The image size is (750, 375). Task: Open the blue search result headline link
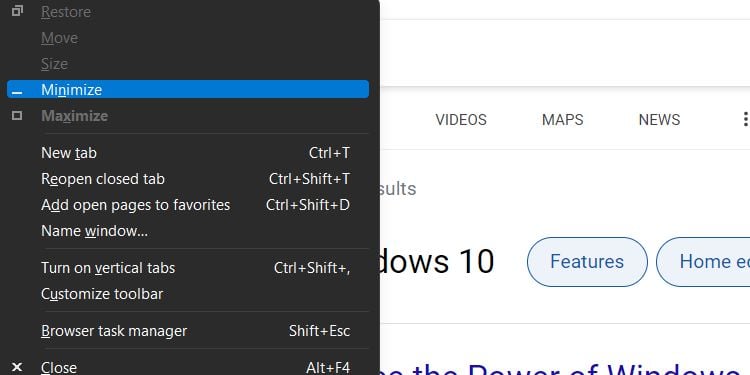[565, 368]
